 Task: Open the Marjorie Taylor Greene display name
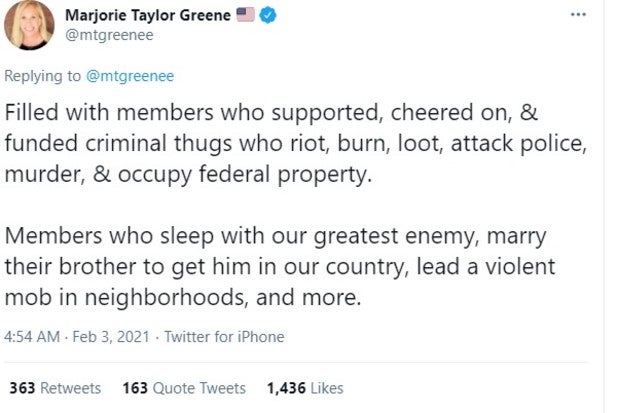(148, 16)
